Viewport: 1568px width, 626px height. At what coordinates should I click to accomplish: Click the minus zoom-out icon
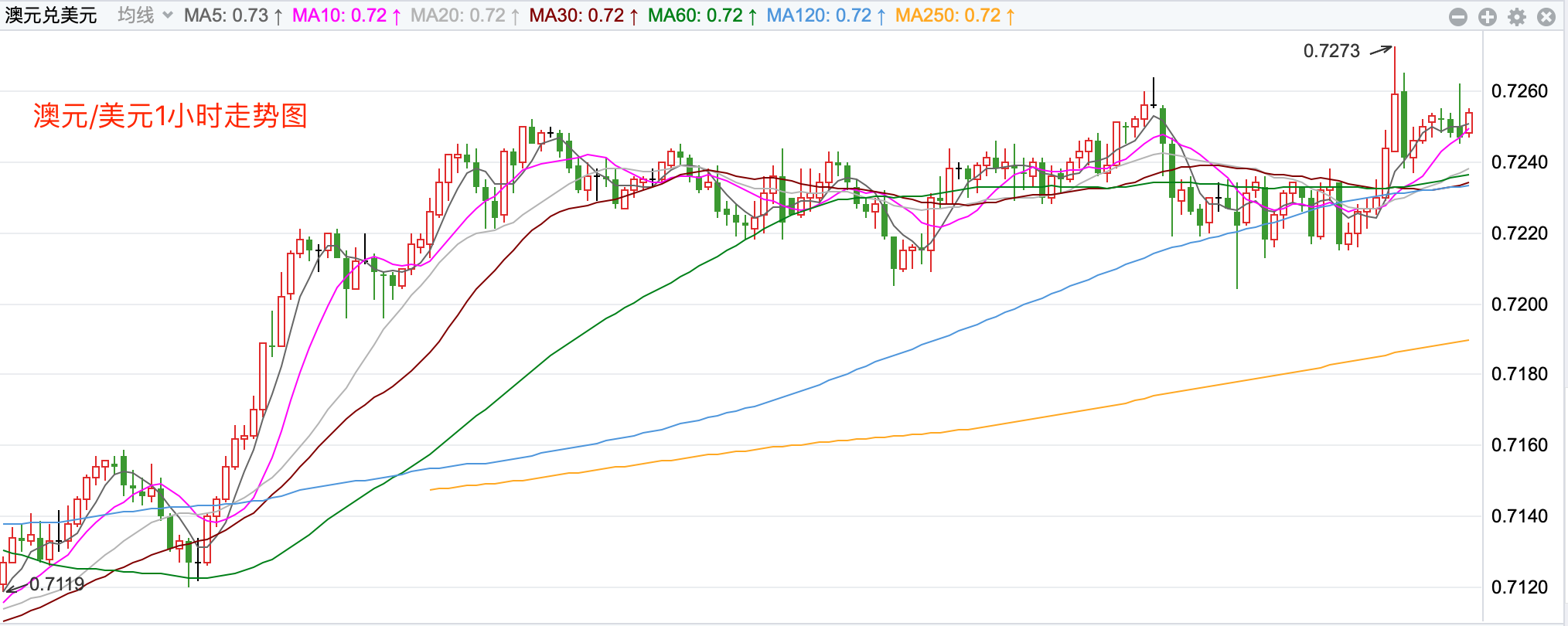(x=1457, y=17)
